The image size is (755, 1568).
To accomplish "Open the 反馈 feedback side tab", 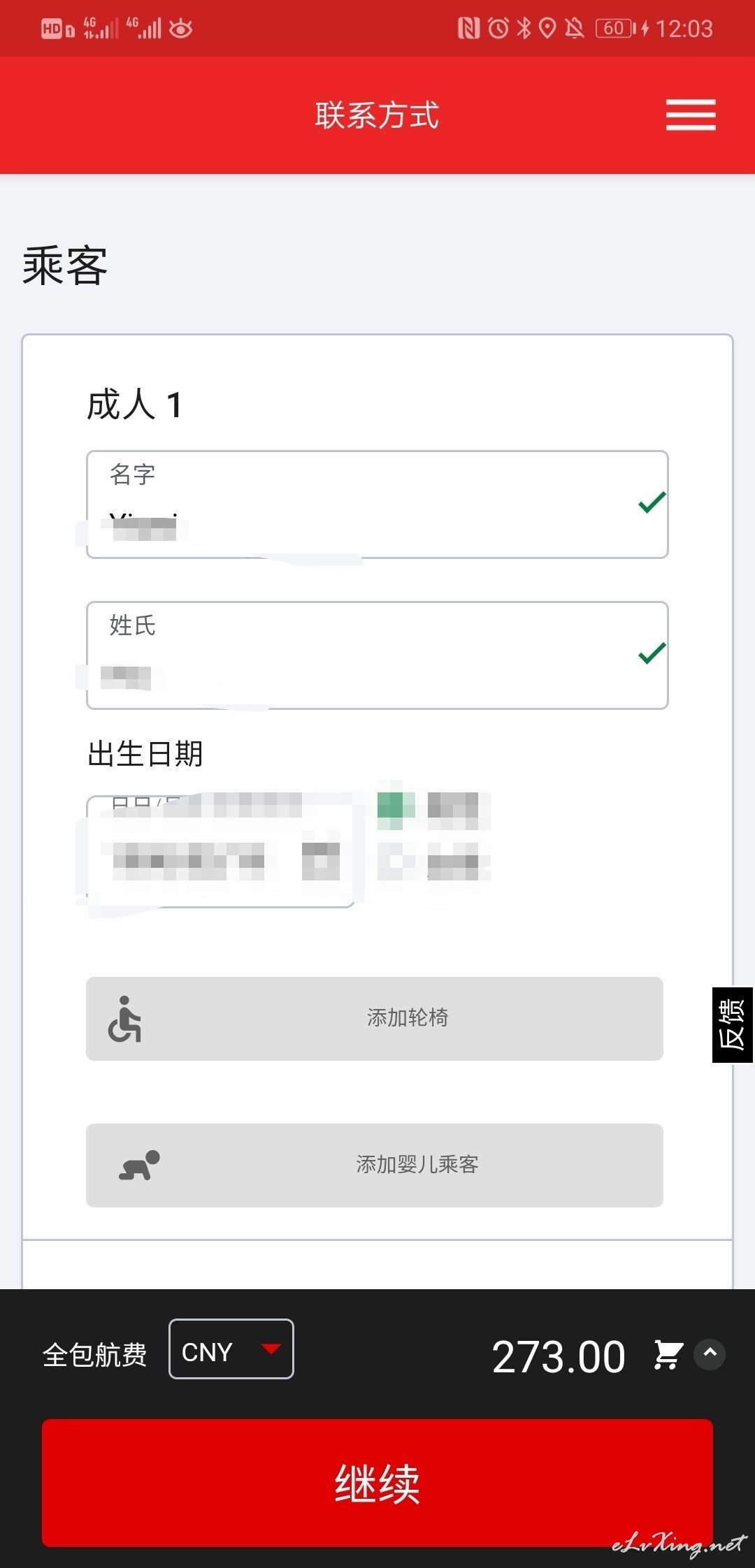I will (x=732, y=1025).
